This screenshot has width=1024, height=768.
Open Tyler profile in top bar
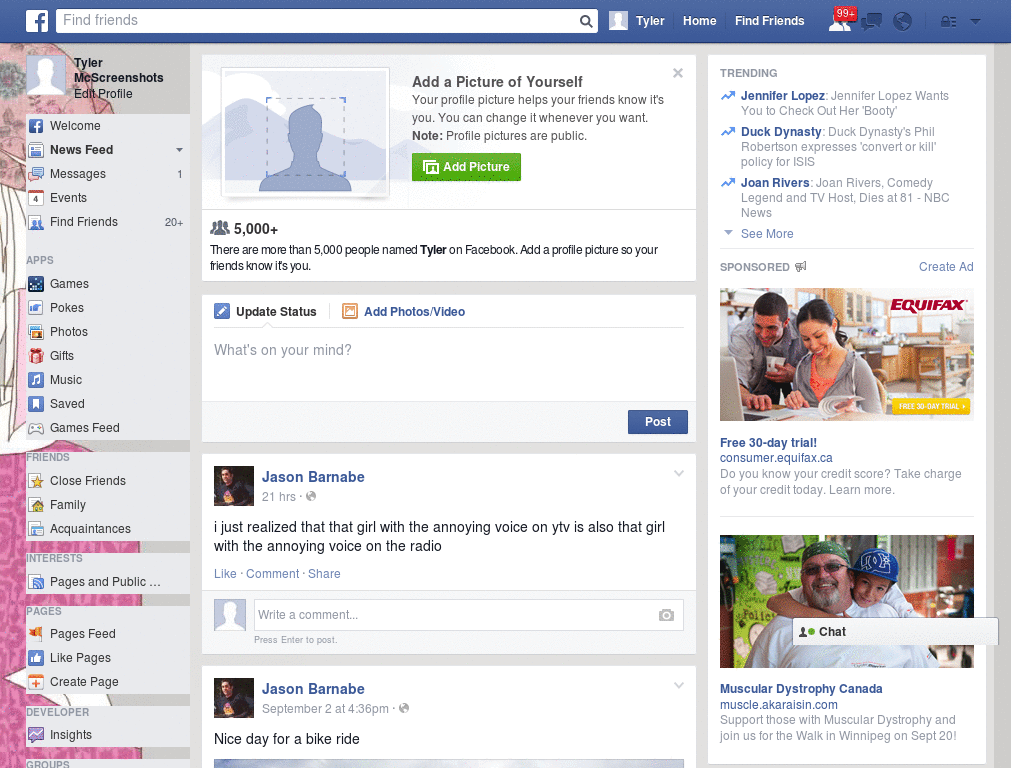637,21
